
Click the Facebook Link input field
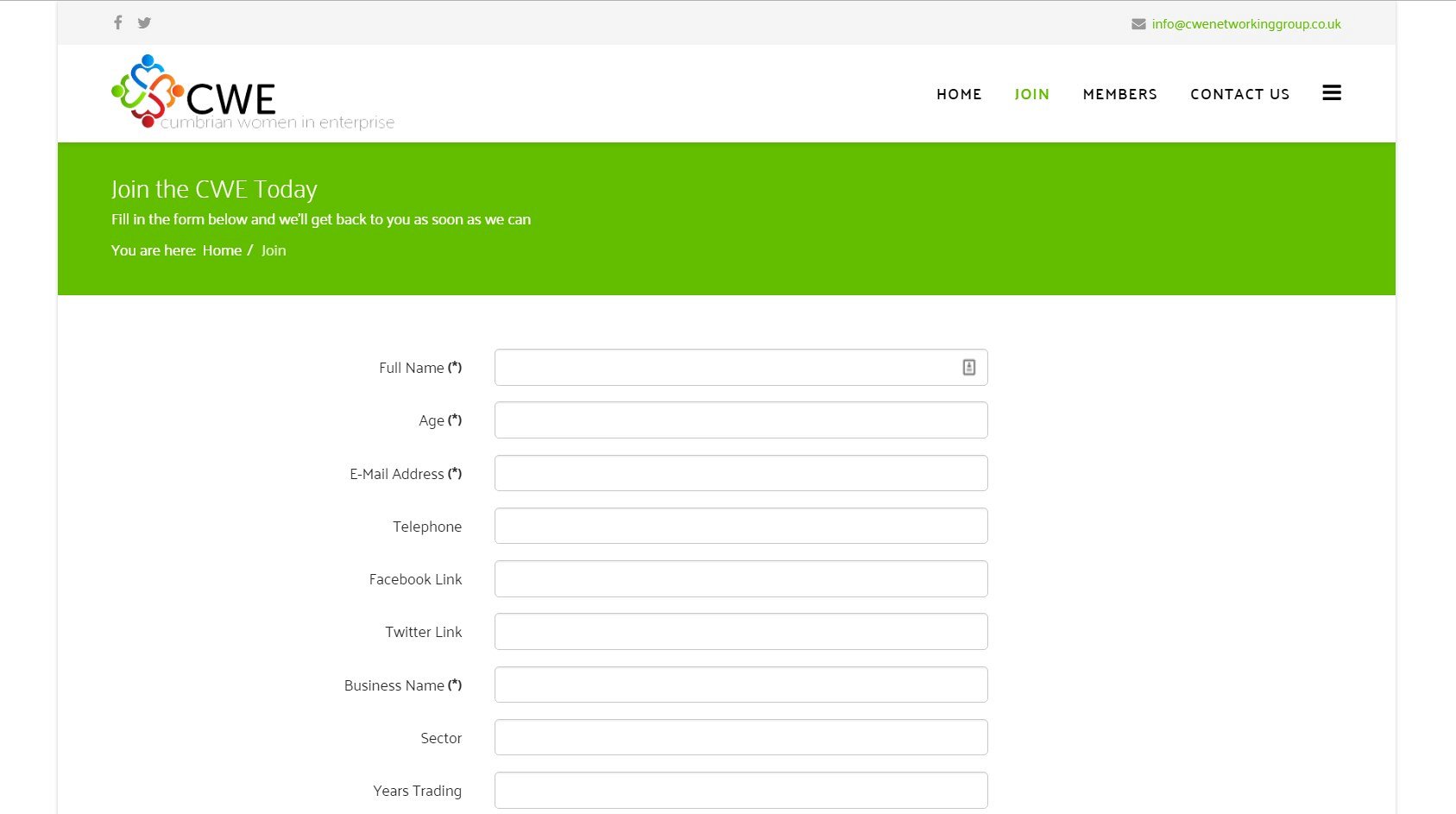coord(741,578)
